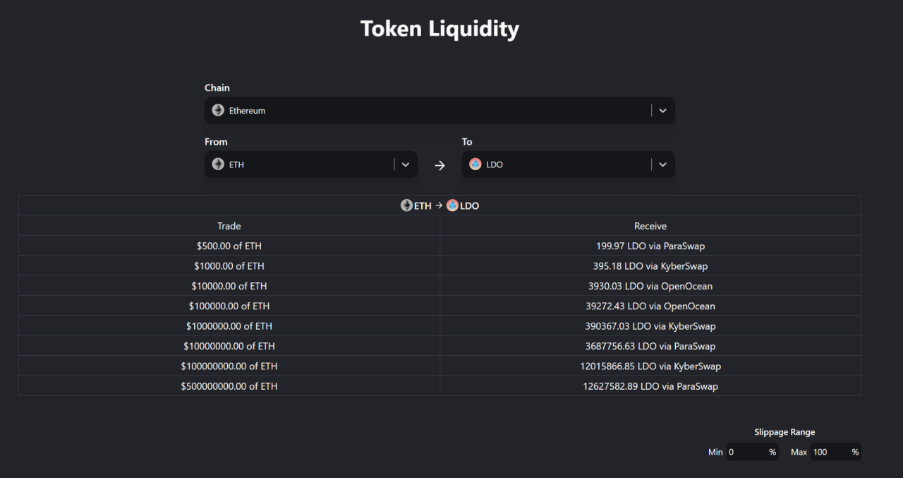Click LDO icon in table header row
Viewport: 903px width, 478px height.
coord(453,205)
